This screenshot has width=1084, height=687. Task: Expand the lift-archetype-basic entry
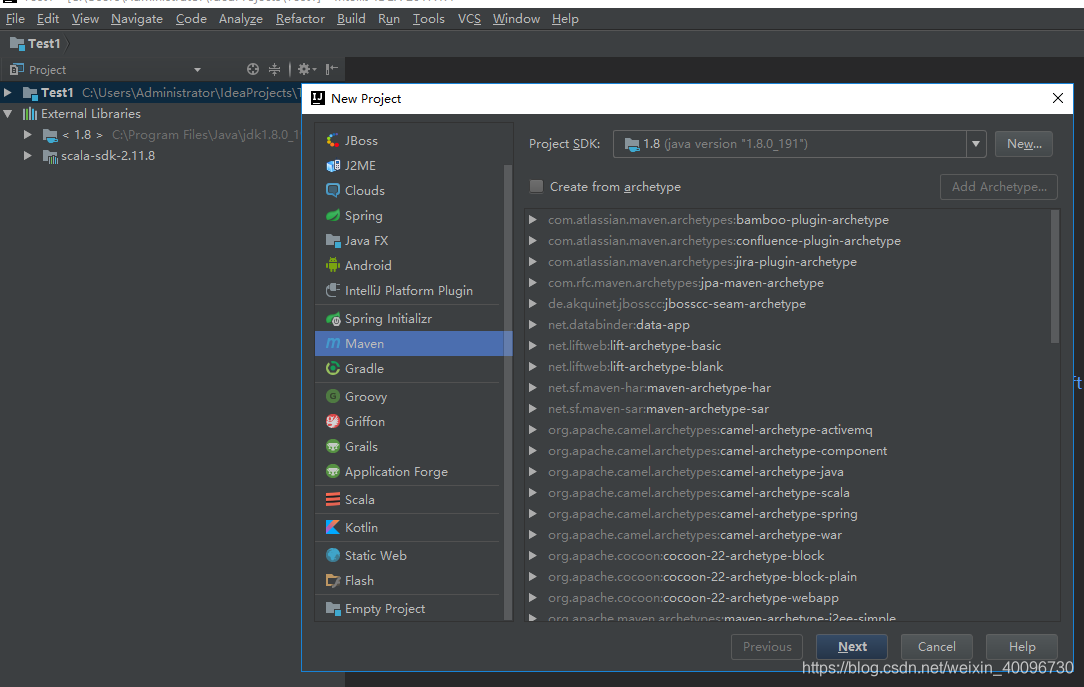click(533, 346)
